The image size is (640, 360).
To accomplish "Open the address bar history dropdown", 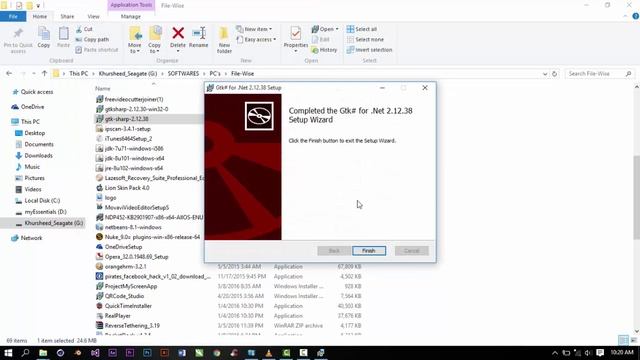I will [x=545, y=74].
